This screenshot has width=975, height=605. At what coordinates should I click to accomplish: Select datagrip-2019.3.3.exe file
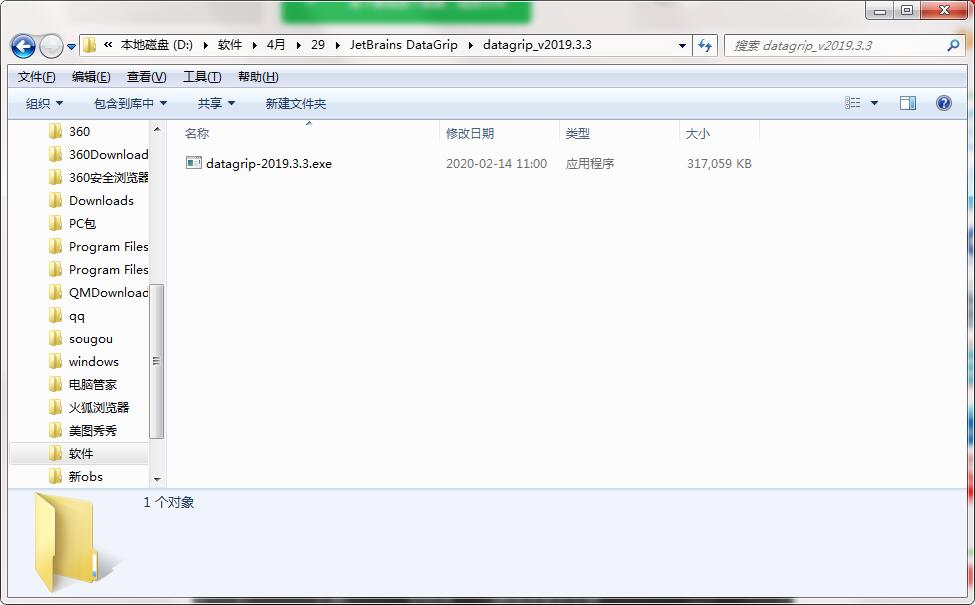point(269,164)
